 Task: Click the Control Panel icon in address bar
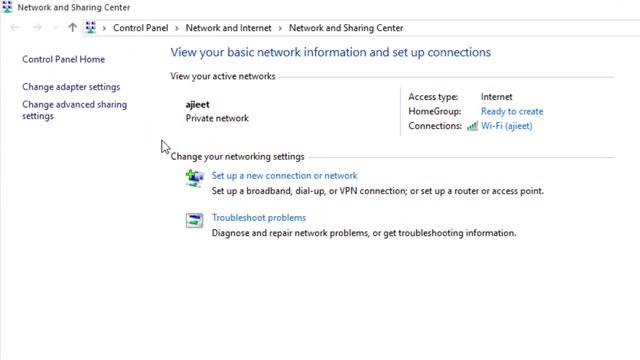pyautogui.click(x=91, y=27)
